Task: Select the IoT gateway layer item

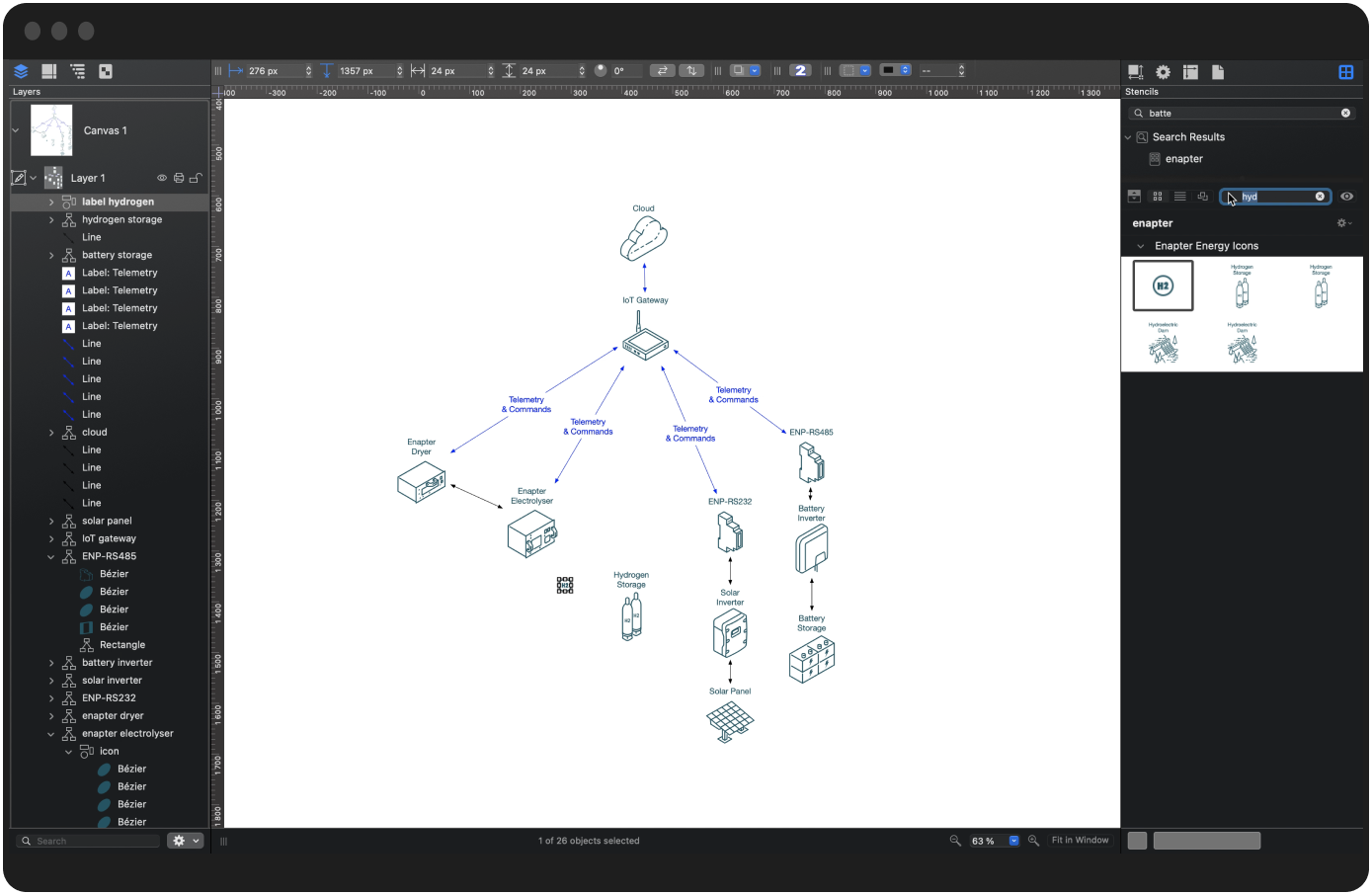Action: 109,538
